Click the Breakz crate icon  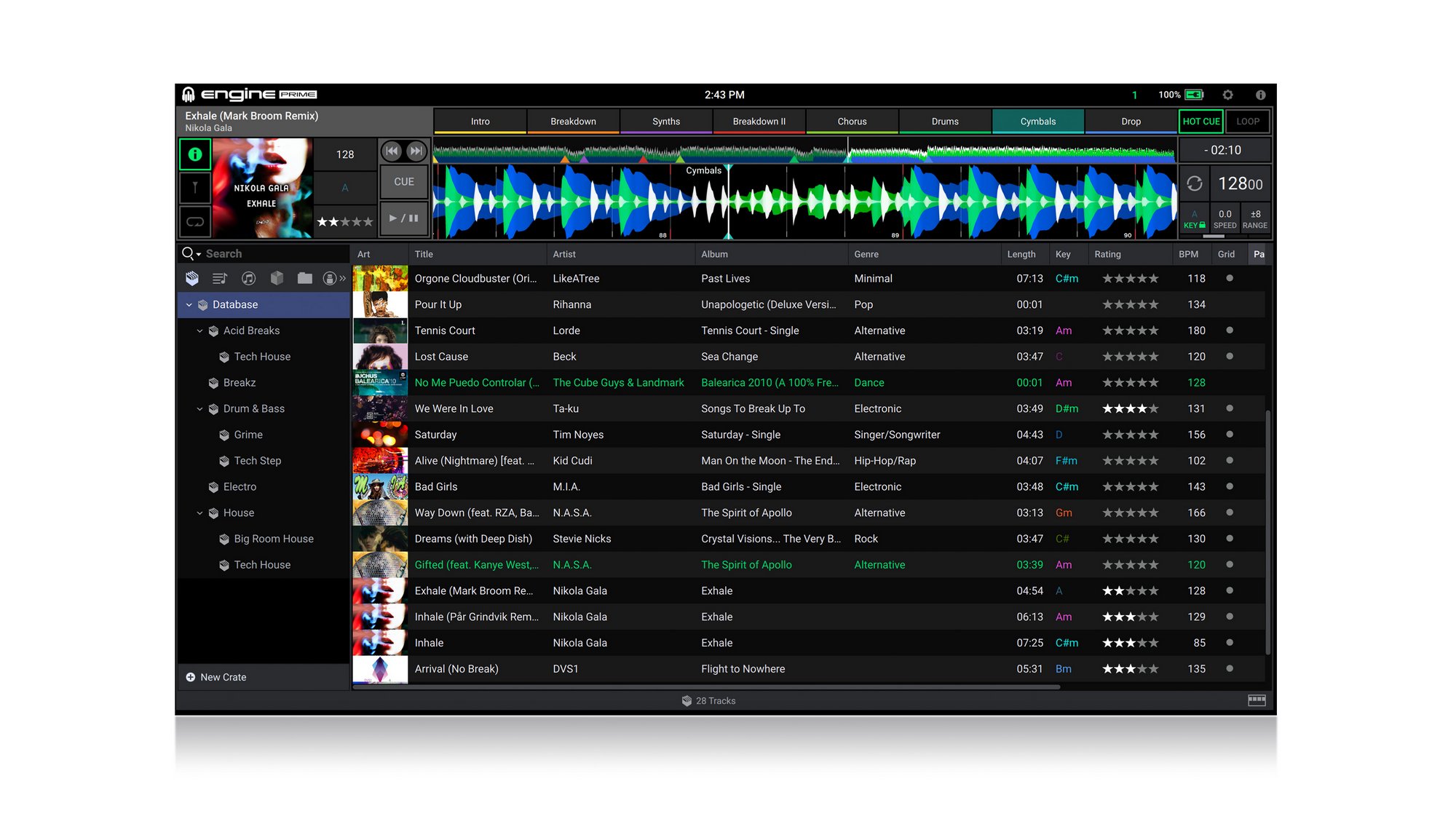coord(213,383)
